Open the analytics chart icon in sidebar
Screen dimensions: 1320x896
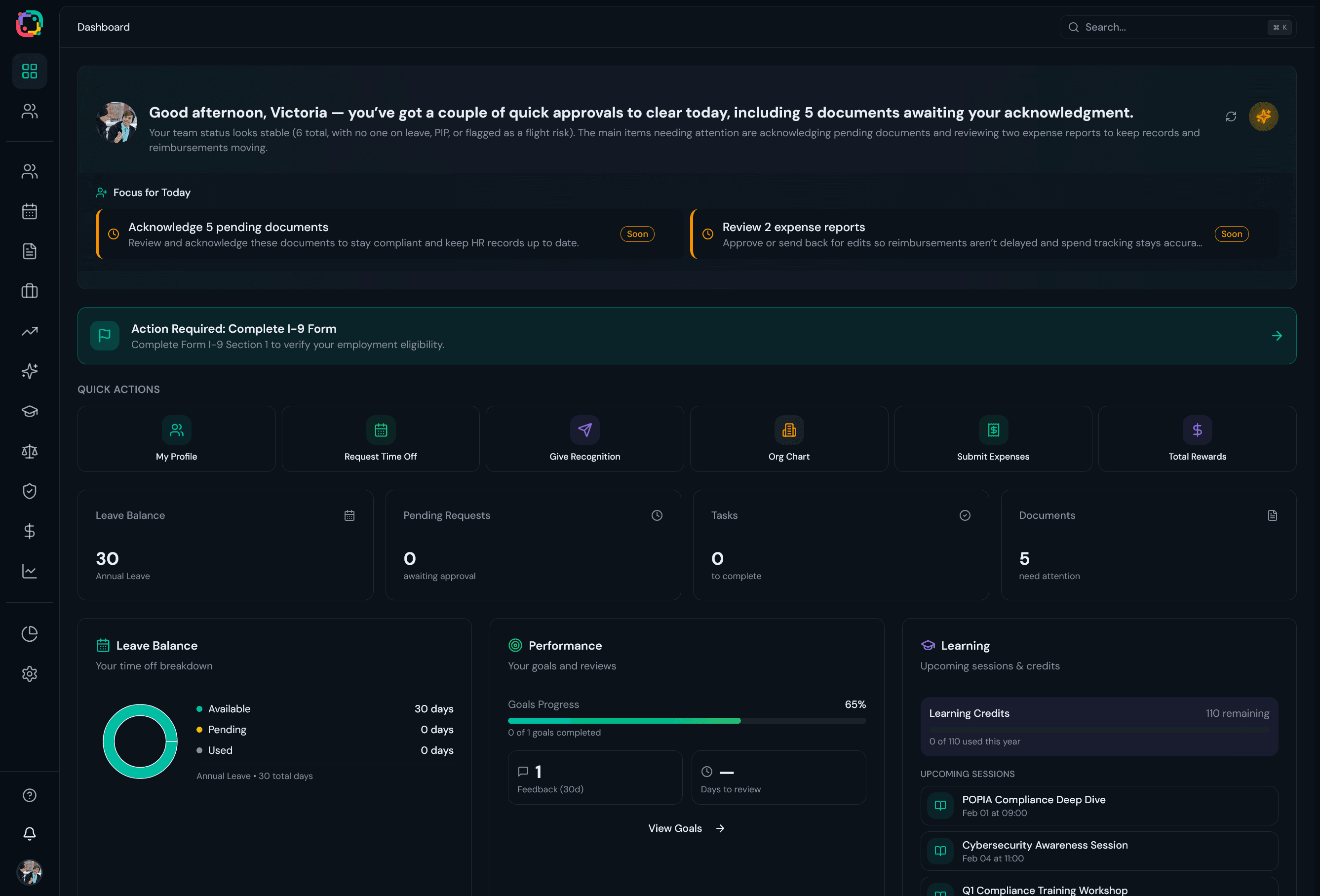point(29,572)
